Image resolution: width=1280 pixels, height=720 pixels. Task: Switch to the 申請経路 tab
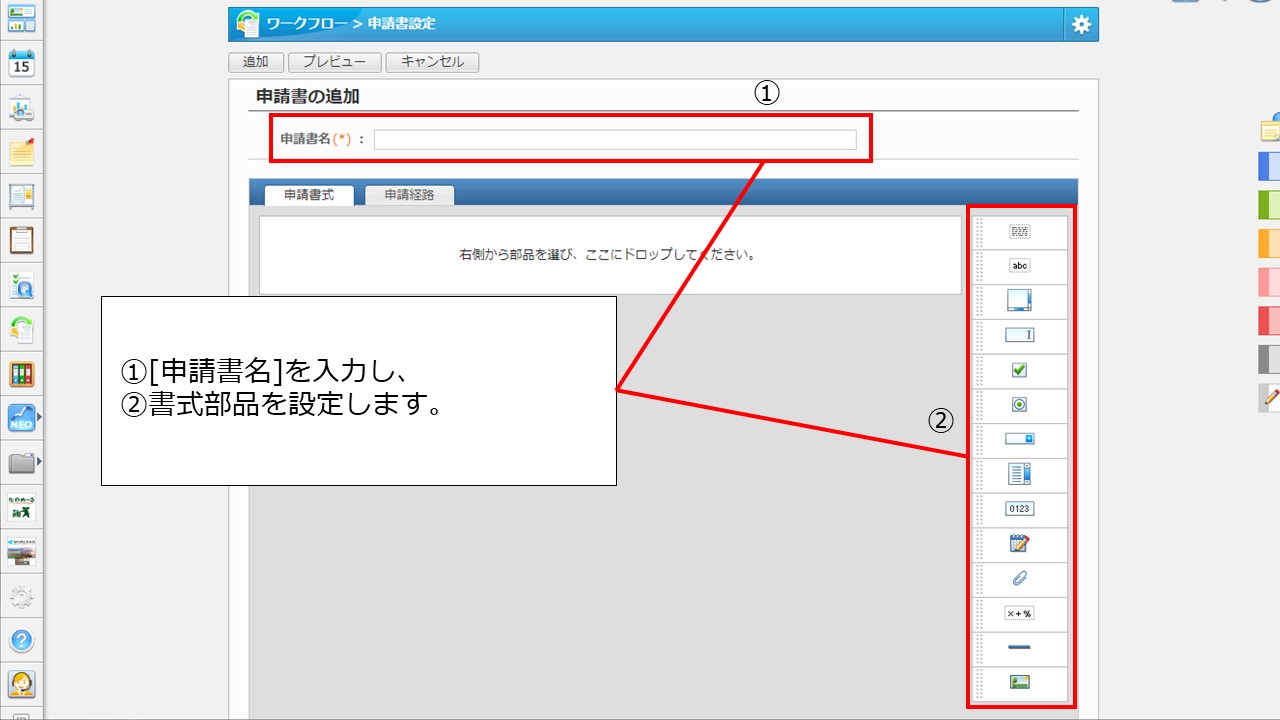[x=409, y=195]
